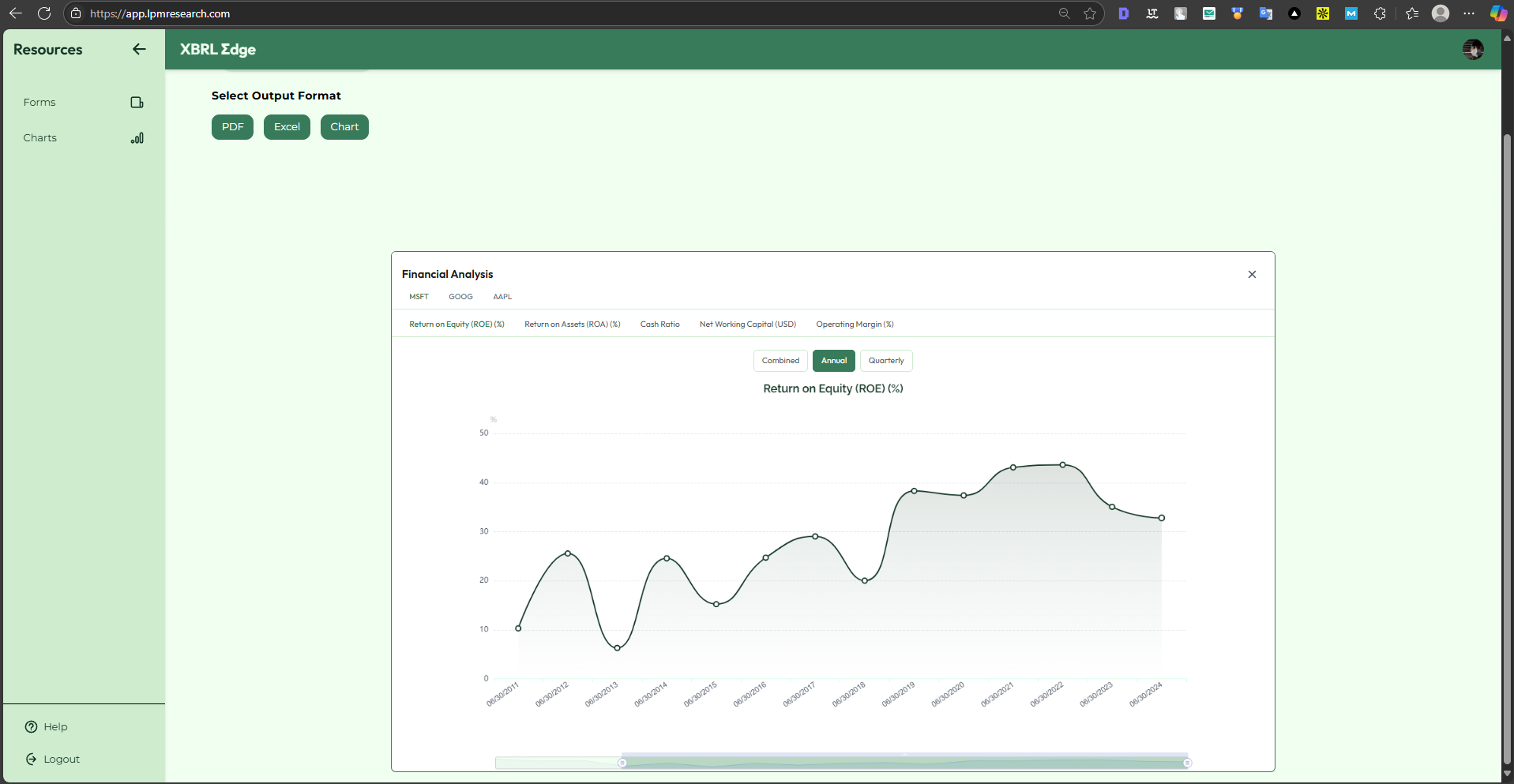Click the 06/30/2011 data point on chart
The height and width of the screenshot is (784, 1514).
coord(518,628)
